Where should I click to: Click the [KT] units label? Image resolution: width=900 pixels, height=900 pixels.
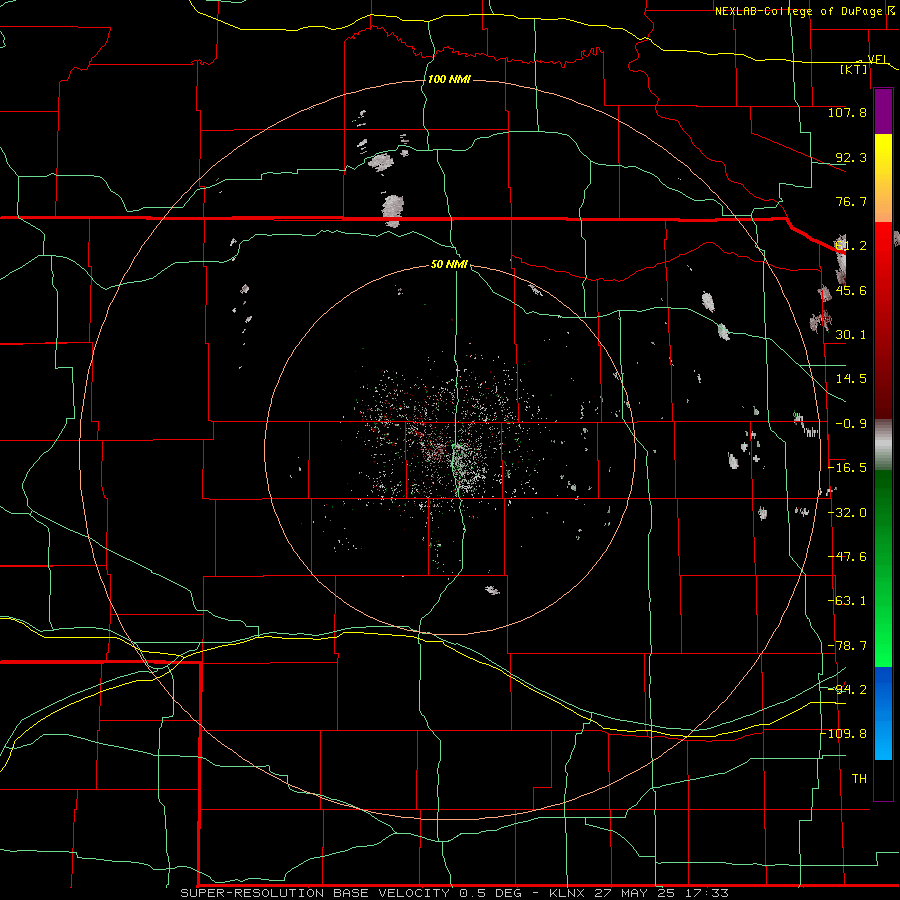(853, 69)
